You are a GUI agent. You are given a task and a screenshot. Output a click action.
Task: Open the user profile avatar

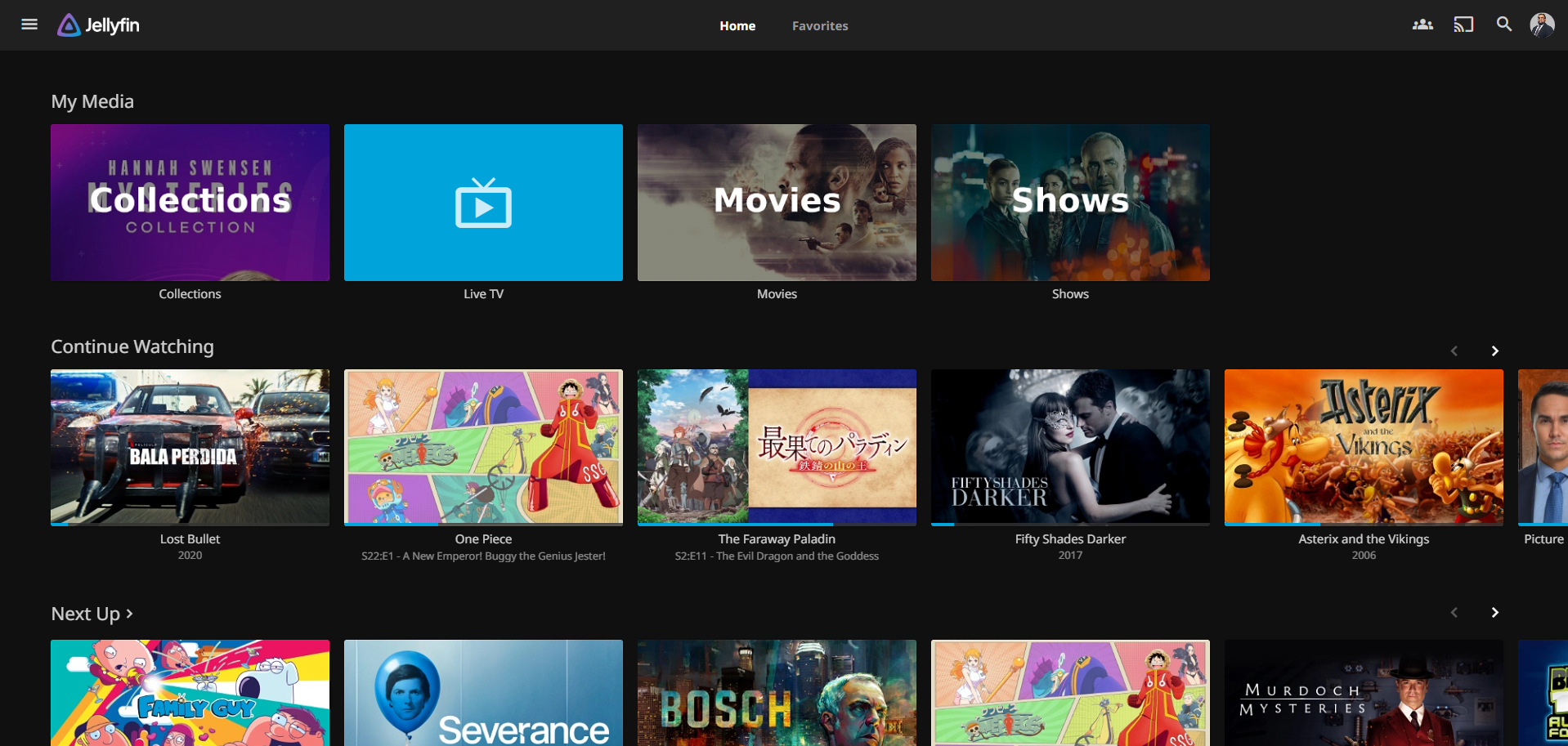(1542, 25)
